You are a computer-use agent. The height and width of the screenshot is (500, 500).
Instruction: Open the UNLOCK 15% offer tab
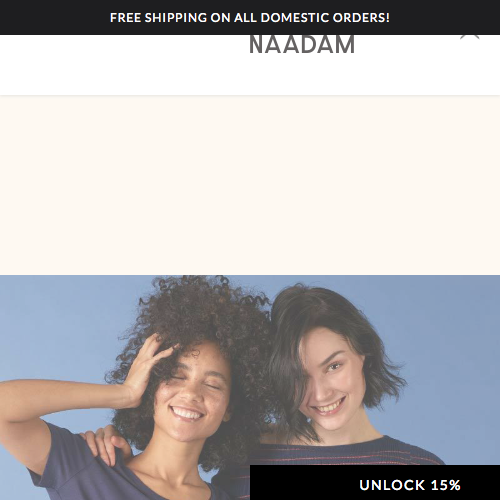(375, 483)
